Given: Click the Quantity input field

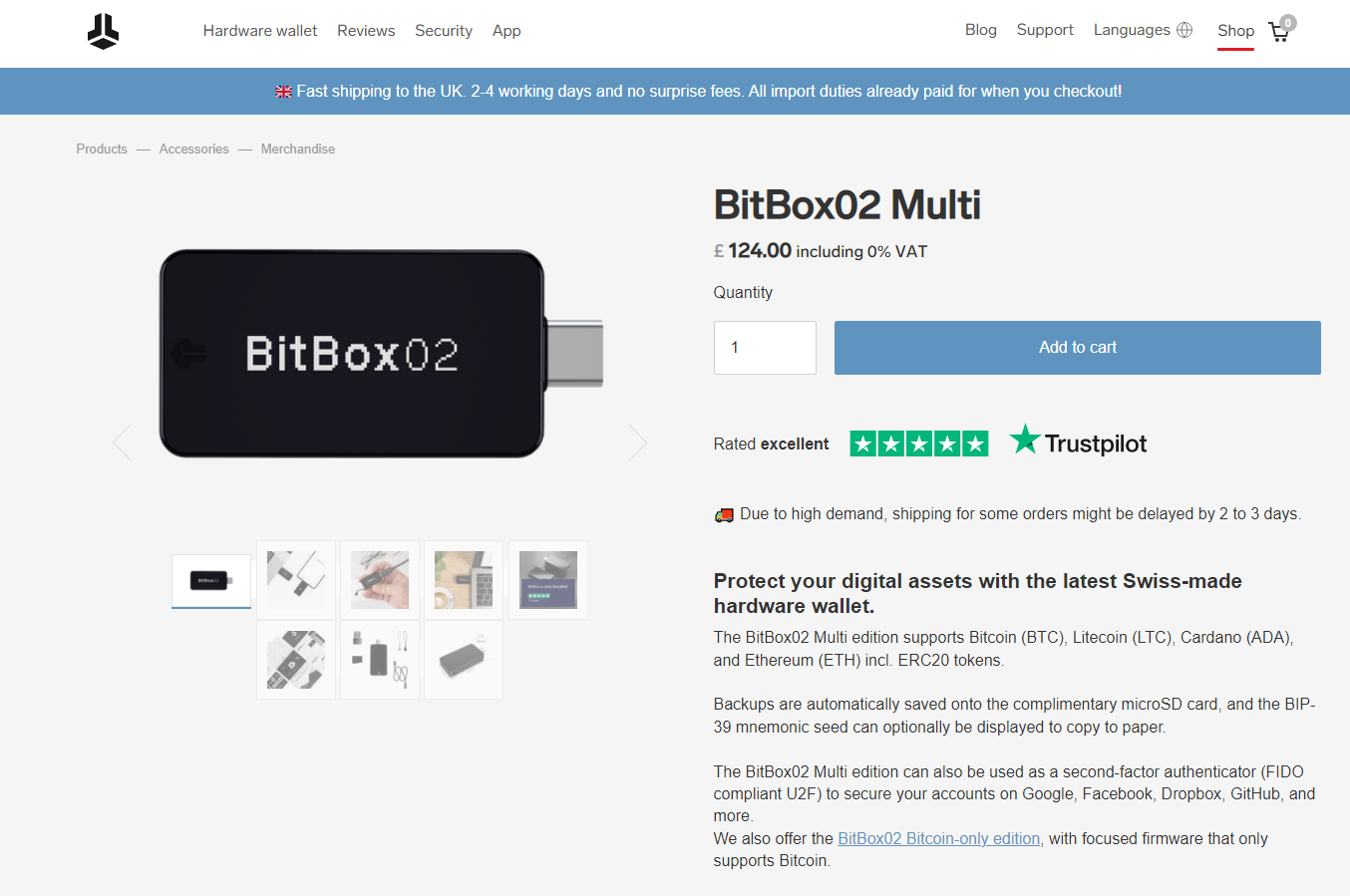Looking at the screenshot, I should pos(765,348).
